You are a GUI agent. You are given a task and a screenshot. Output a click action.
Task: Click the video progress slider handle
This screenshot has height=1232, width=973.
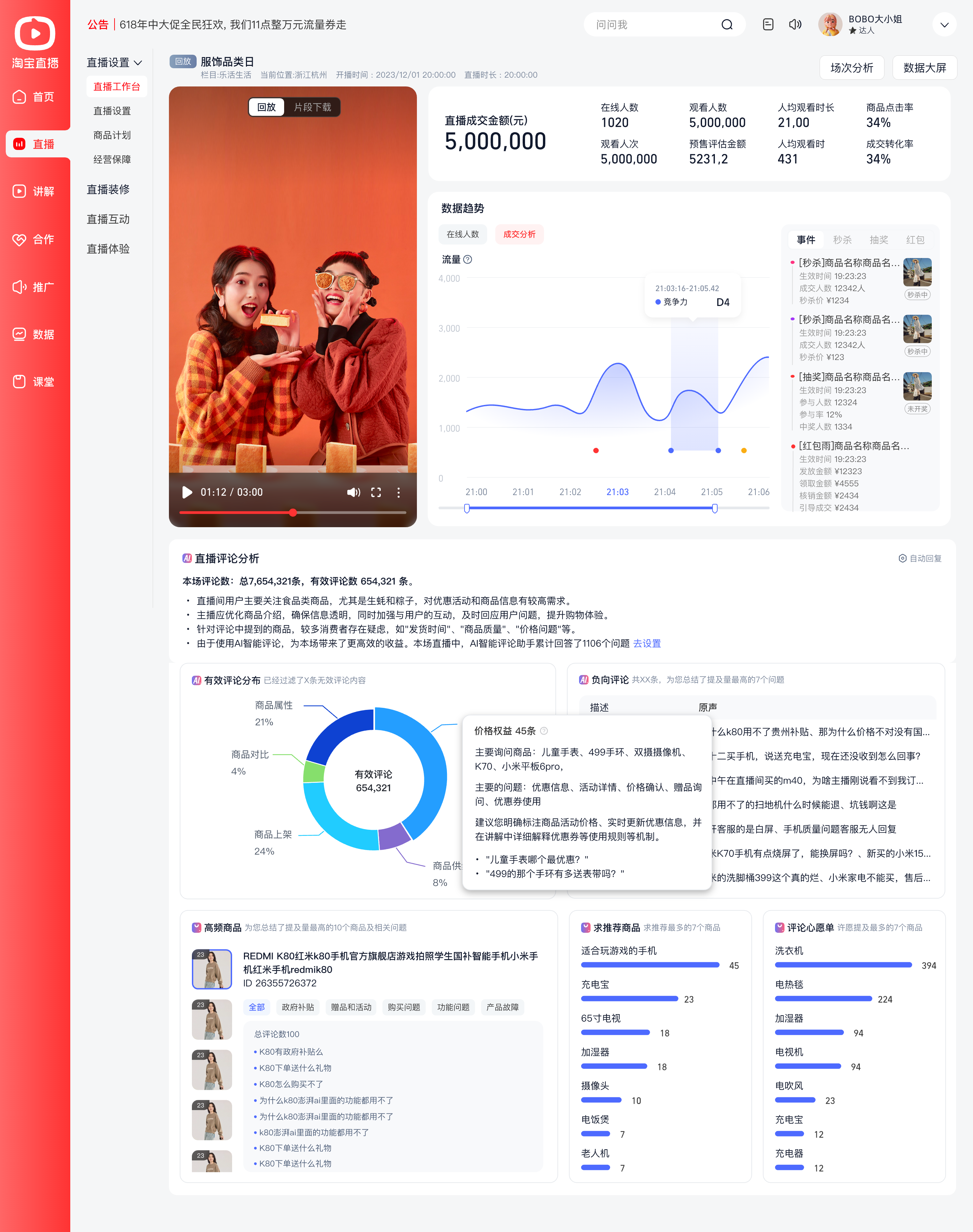tap(293, 512)
